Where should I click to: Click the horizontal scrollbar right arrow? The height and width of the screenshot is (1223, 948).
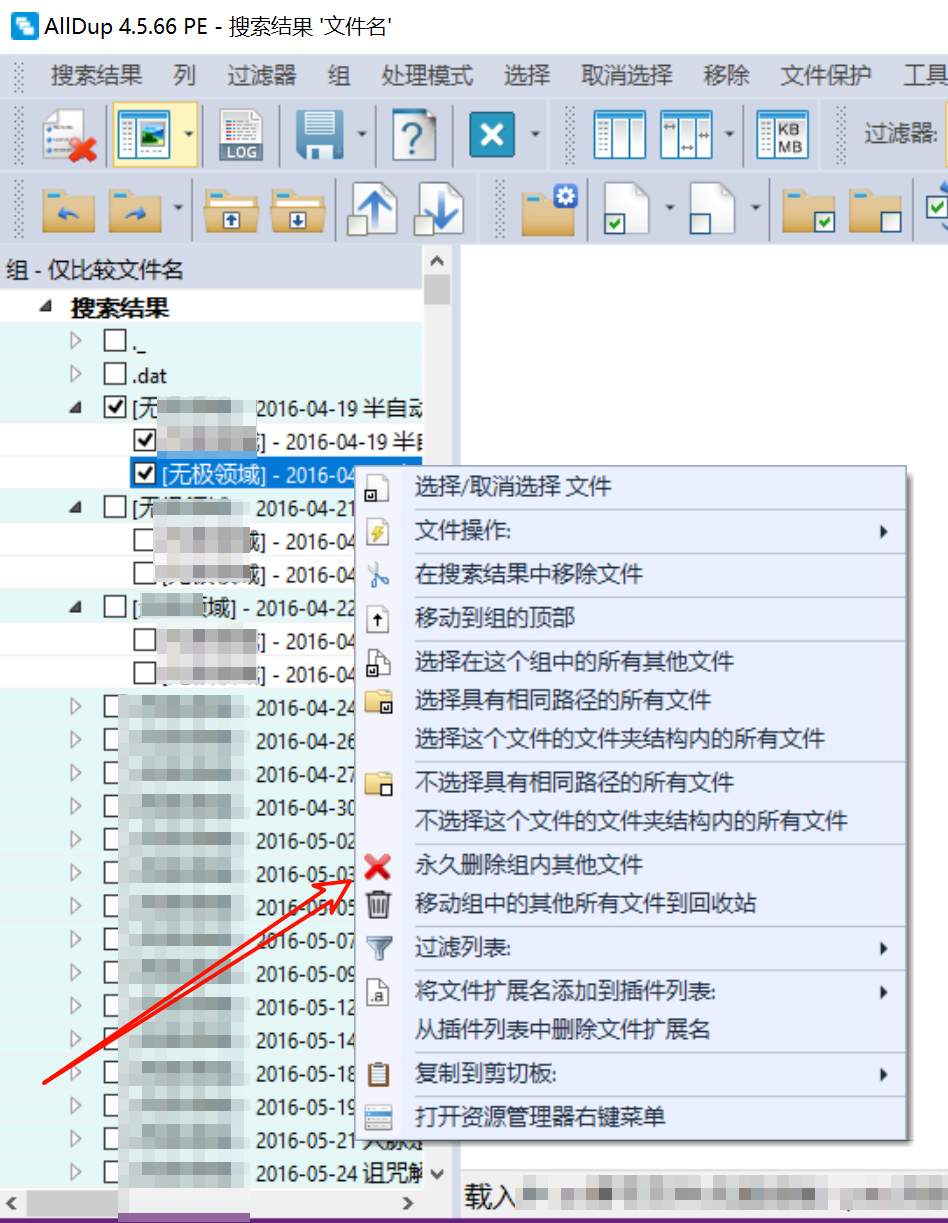pyautogui.click(x=409, y=1202)
